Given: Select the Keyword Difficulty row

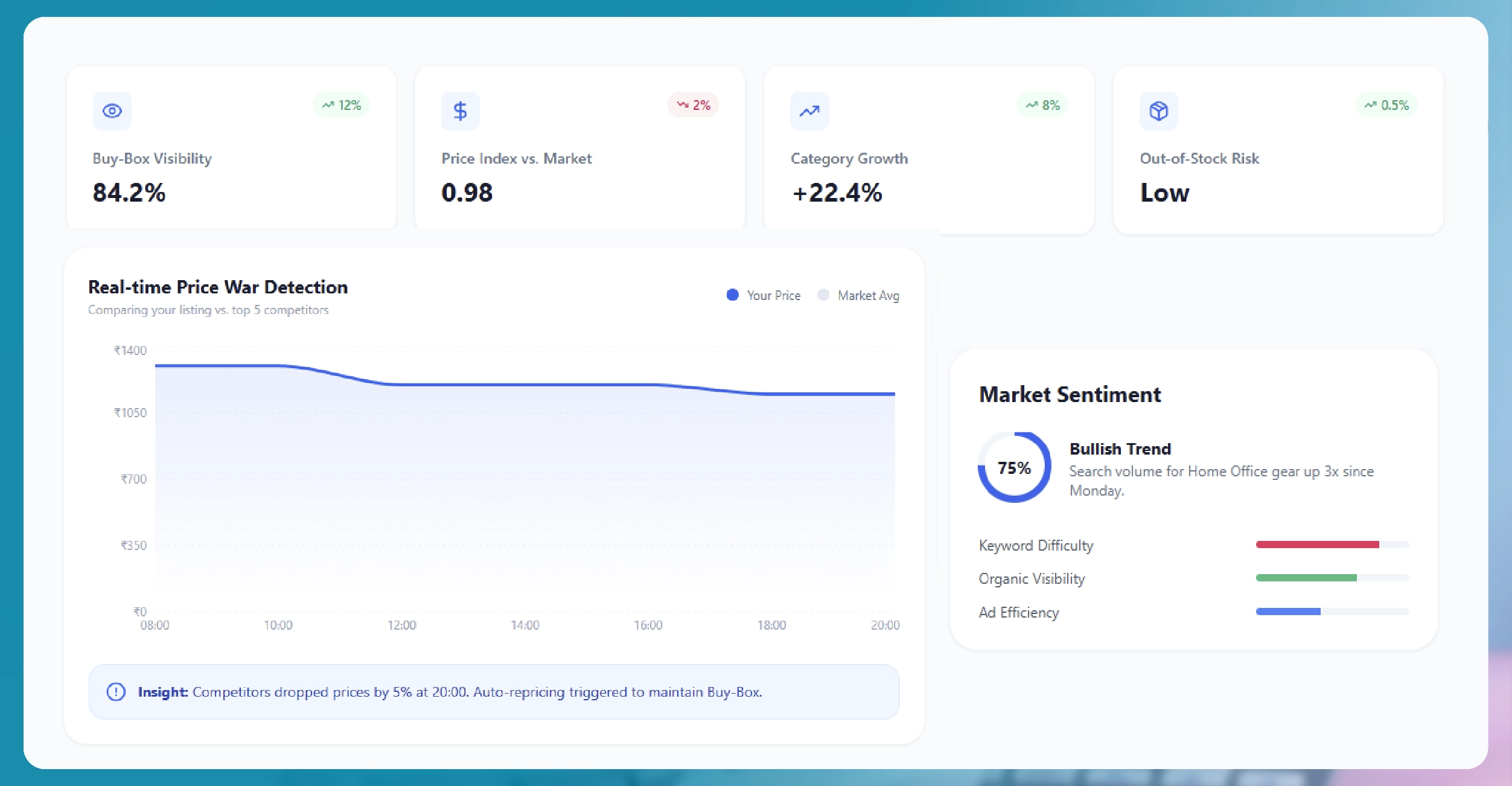Looking at the screenshot, I should (x=1036, y=545).
